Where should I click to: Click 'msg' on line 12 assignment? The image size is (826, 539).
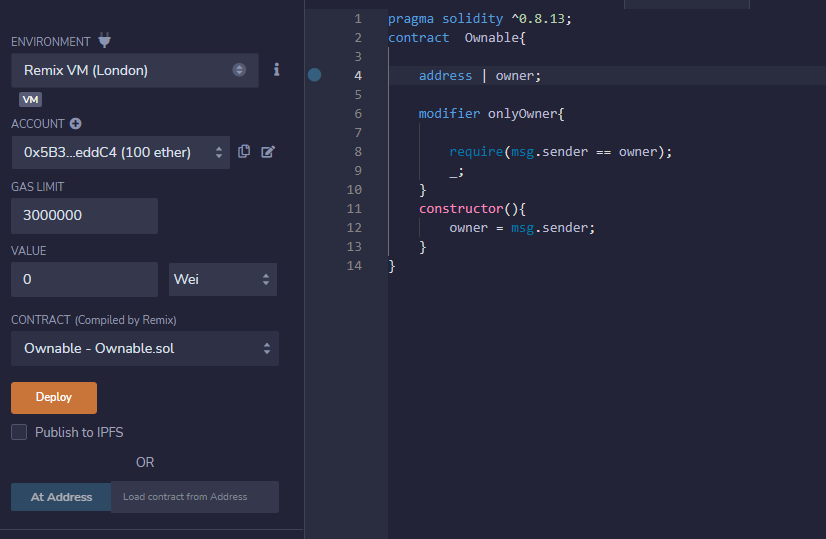point(522,228)
